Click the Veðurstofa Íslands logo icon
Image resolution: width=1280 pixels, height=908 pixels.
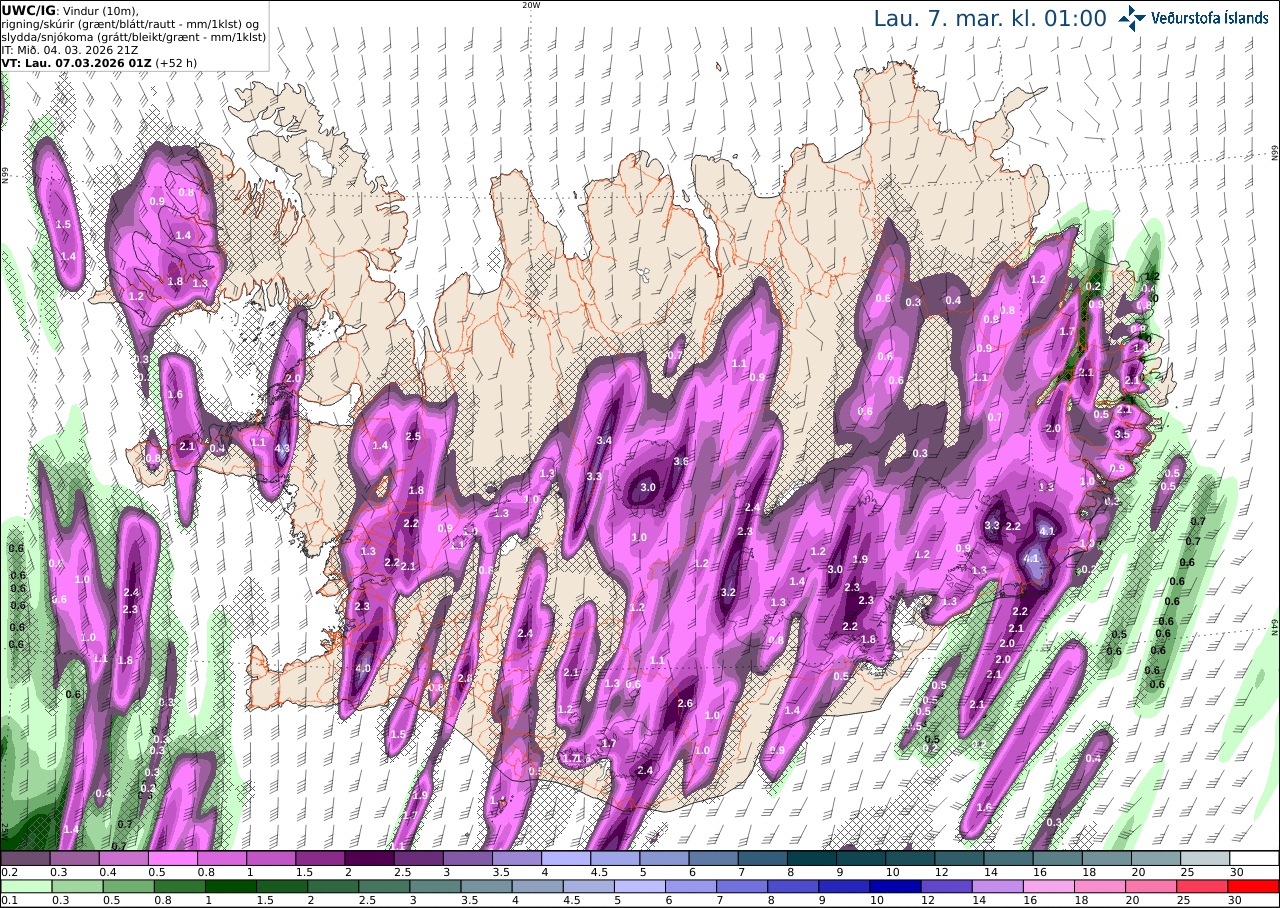[1132, 18]
